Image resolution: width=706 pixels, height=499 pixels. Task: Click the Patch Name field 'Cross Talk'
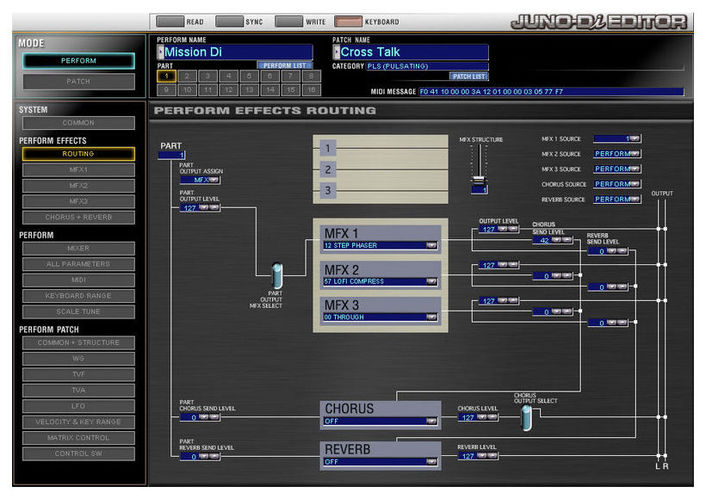coord(410,52)
